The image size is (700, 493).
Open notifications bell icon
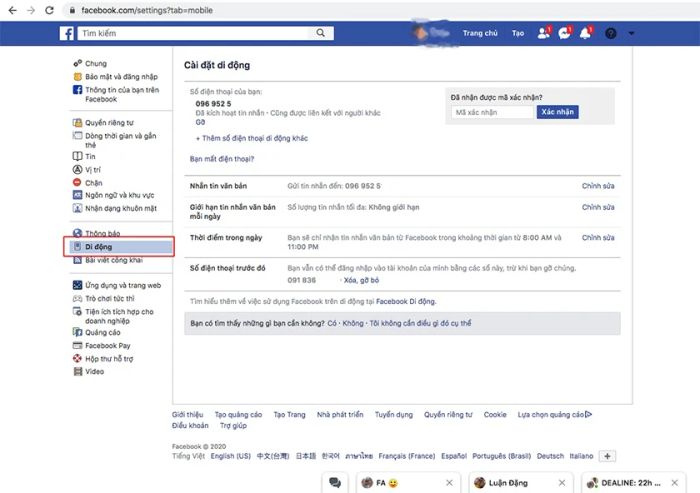click(585, 33)
